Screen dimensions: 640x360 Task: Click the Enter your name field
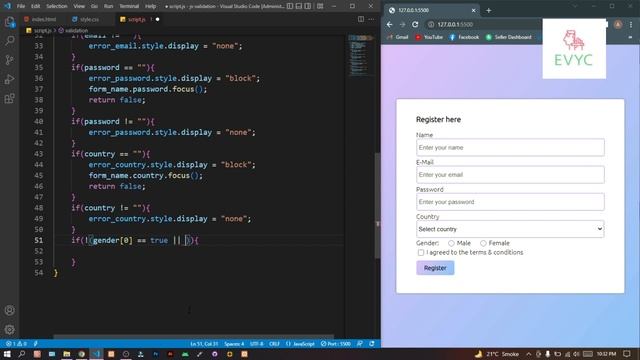pyautogui.click(x=510, y=147)
